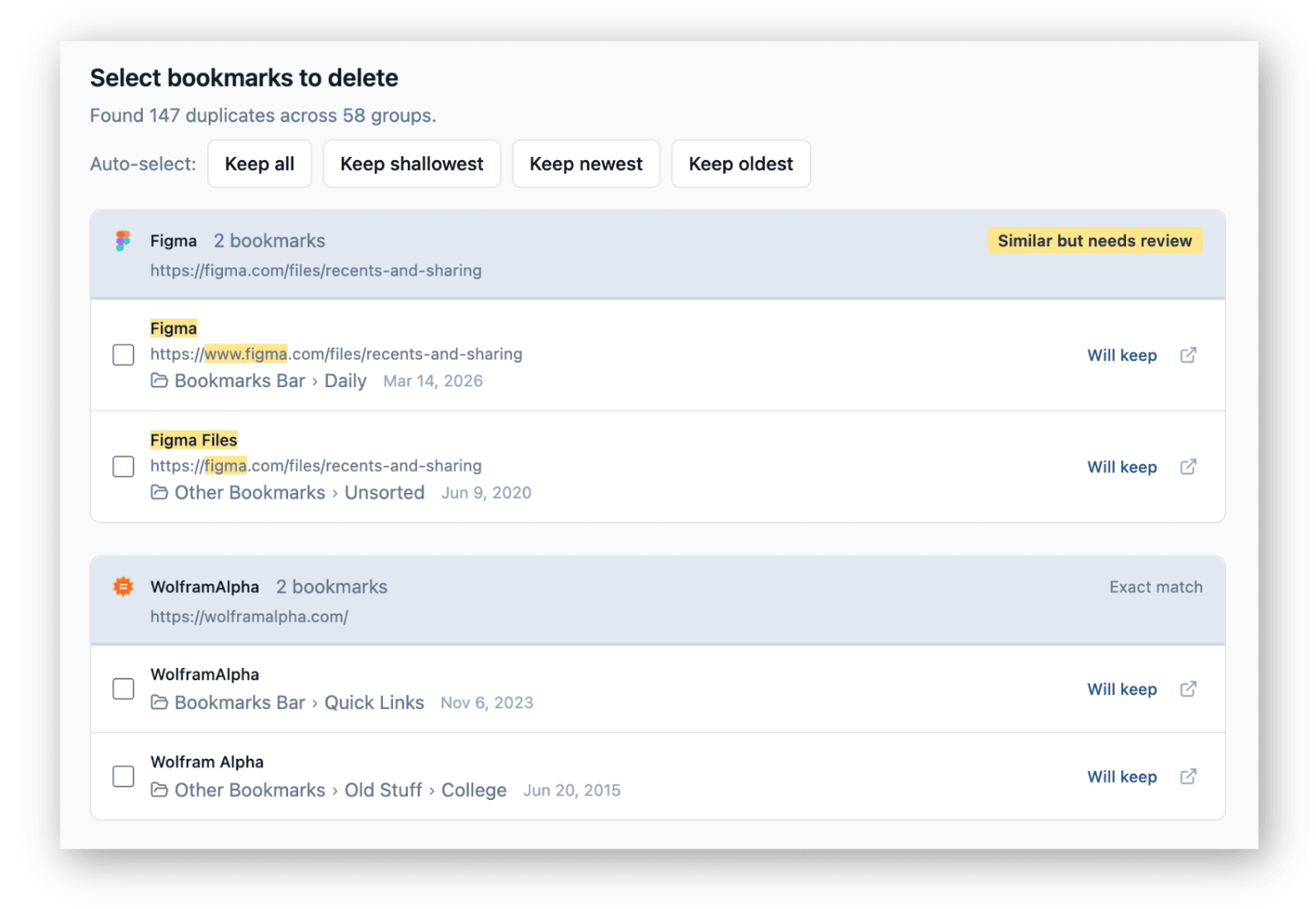Click the date Nov 6, 2023
1316x909 pixels.
pos(486,703)
